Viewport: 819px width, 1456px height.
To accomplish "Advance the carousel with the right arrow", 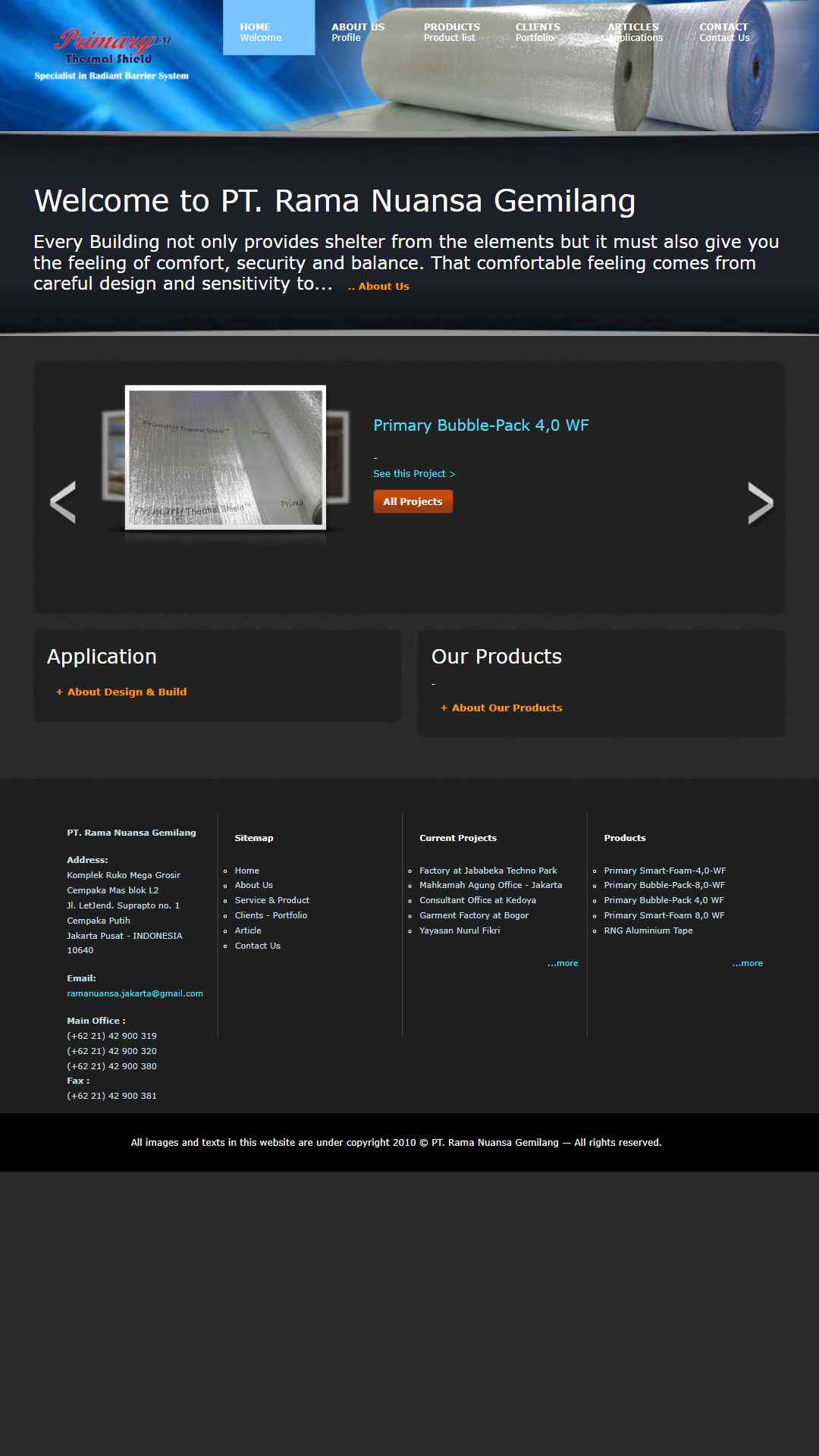I will point(761,504).
